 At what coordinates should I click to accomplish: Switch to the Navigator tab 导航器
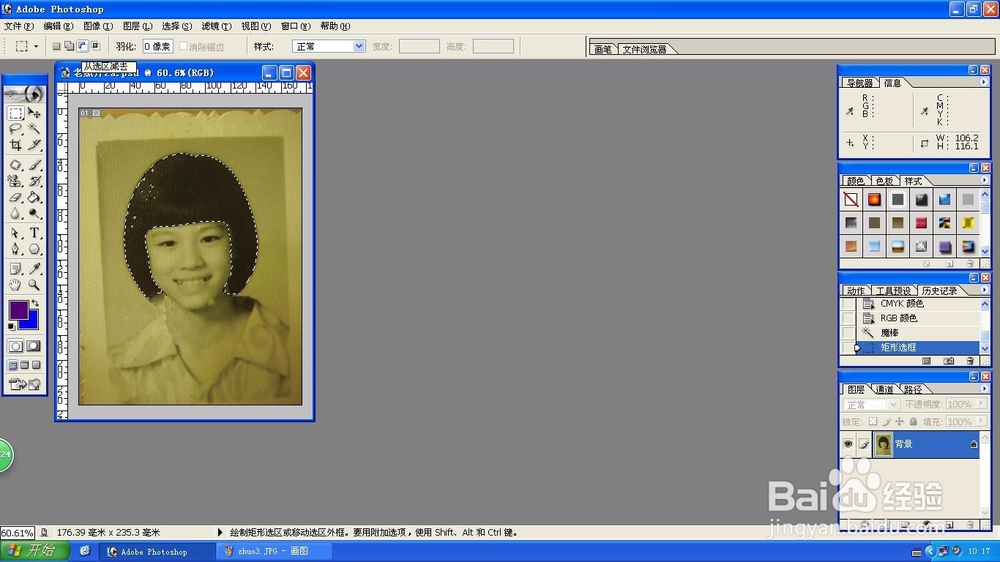click(x=859, y=83)
